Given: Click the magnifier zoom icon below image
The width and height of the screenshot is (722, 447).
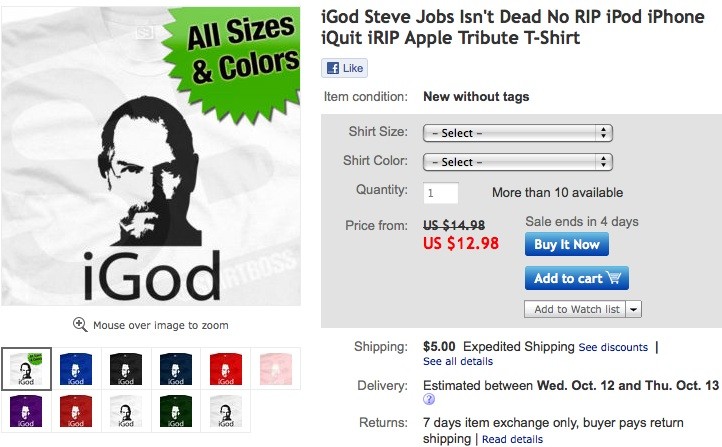Looking at the screenshot, I should click(80, 325).
